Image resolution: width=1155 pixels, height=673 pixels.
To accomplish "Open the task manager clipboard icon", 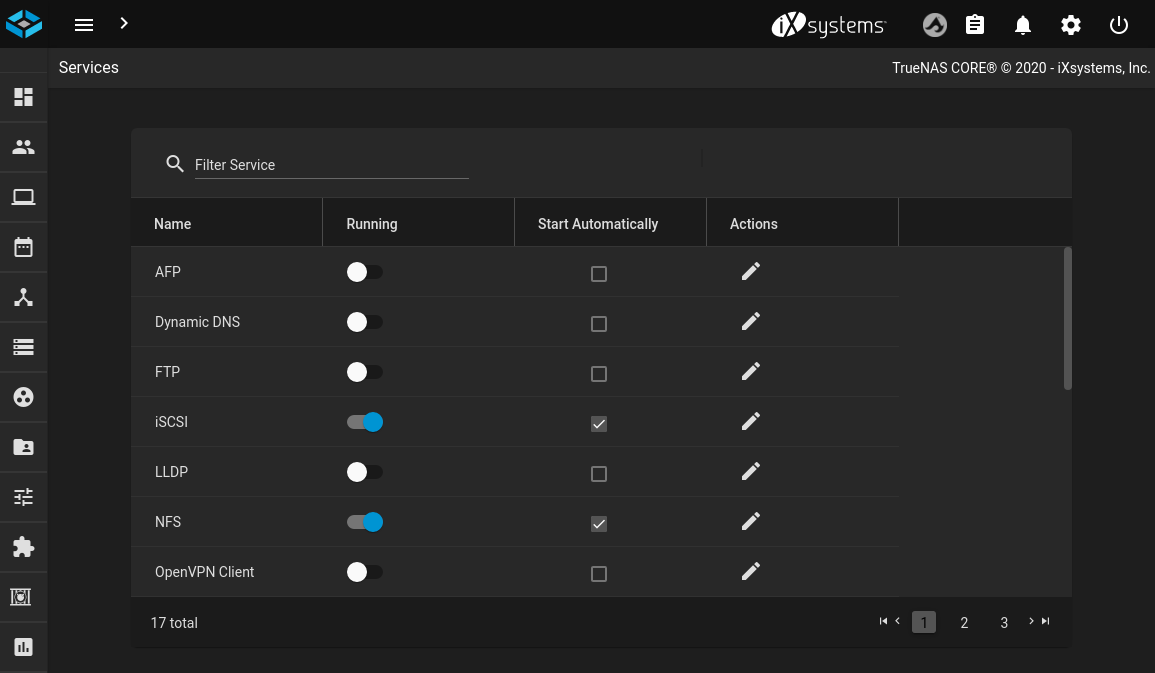I will pyautogui.click(x=974, y=25).
